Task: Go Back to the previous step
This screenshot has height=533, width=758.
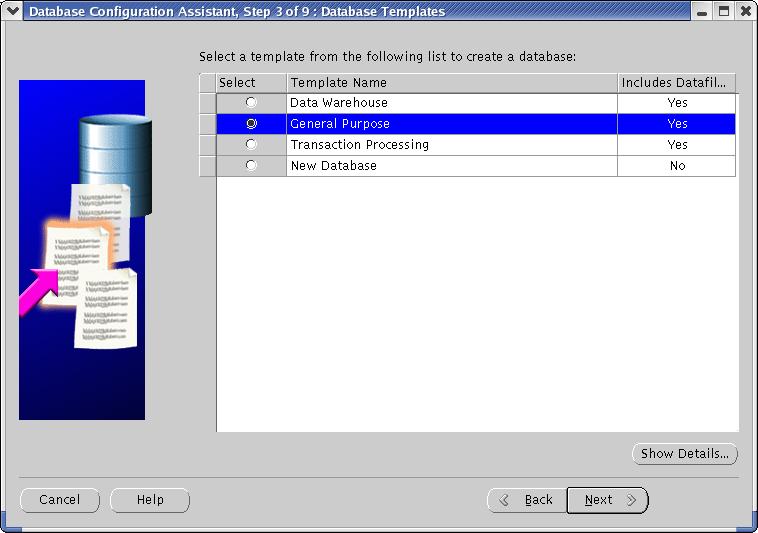Action: [527, 500]
